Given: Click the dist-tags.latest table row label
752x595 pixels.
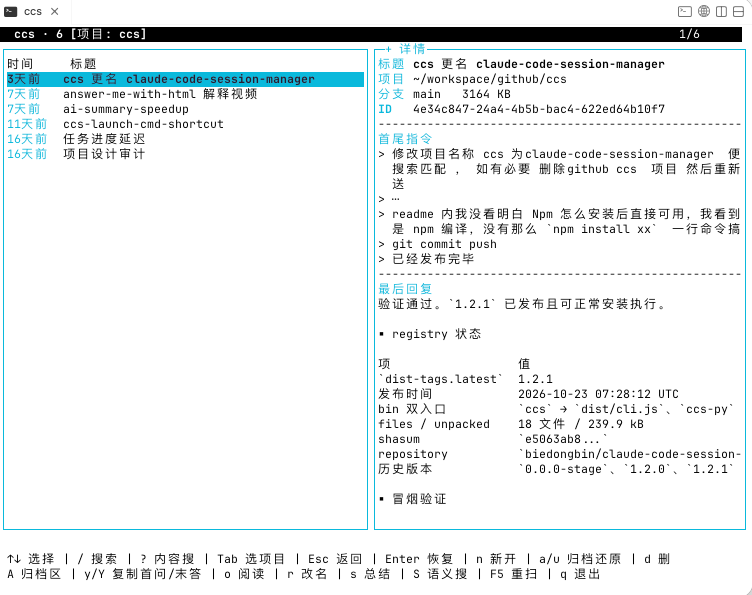Looking at the screenshot, I should pyautogui.click(x=440, y=379).
